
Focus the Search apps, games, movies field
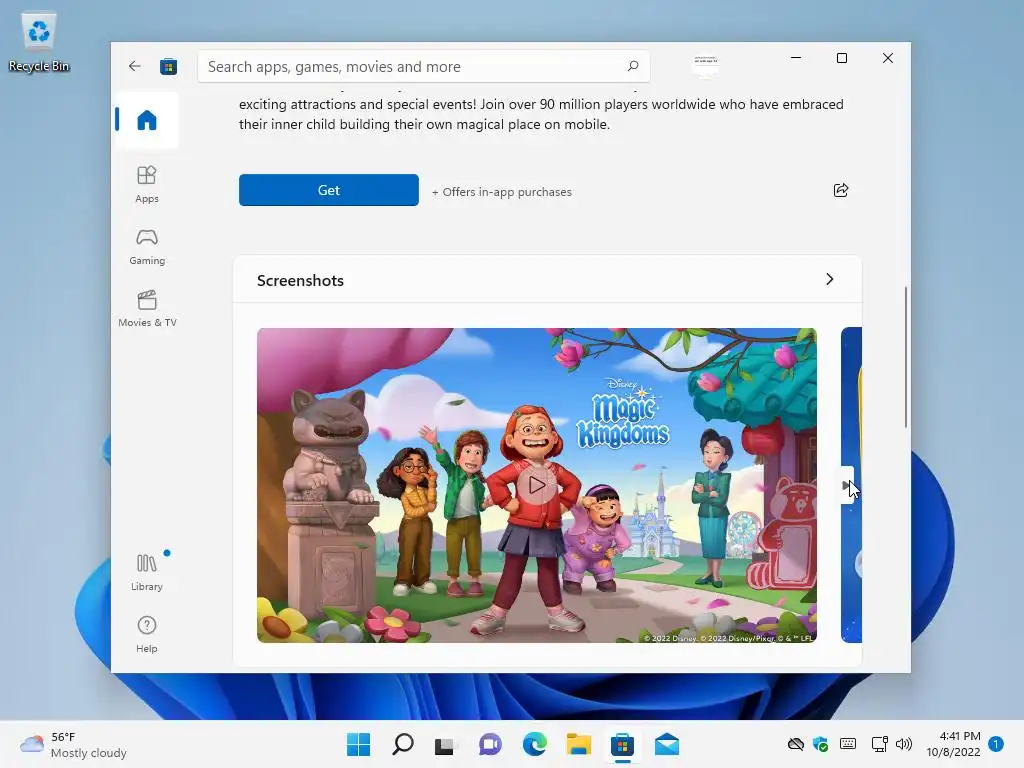(x=423, y=66)
